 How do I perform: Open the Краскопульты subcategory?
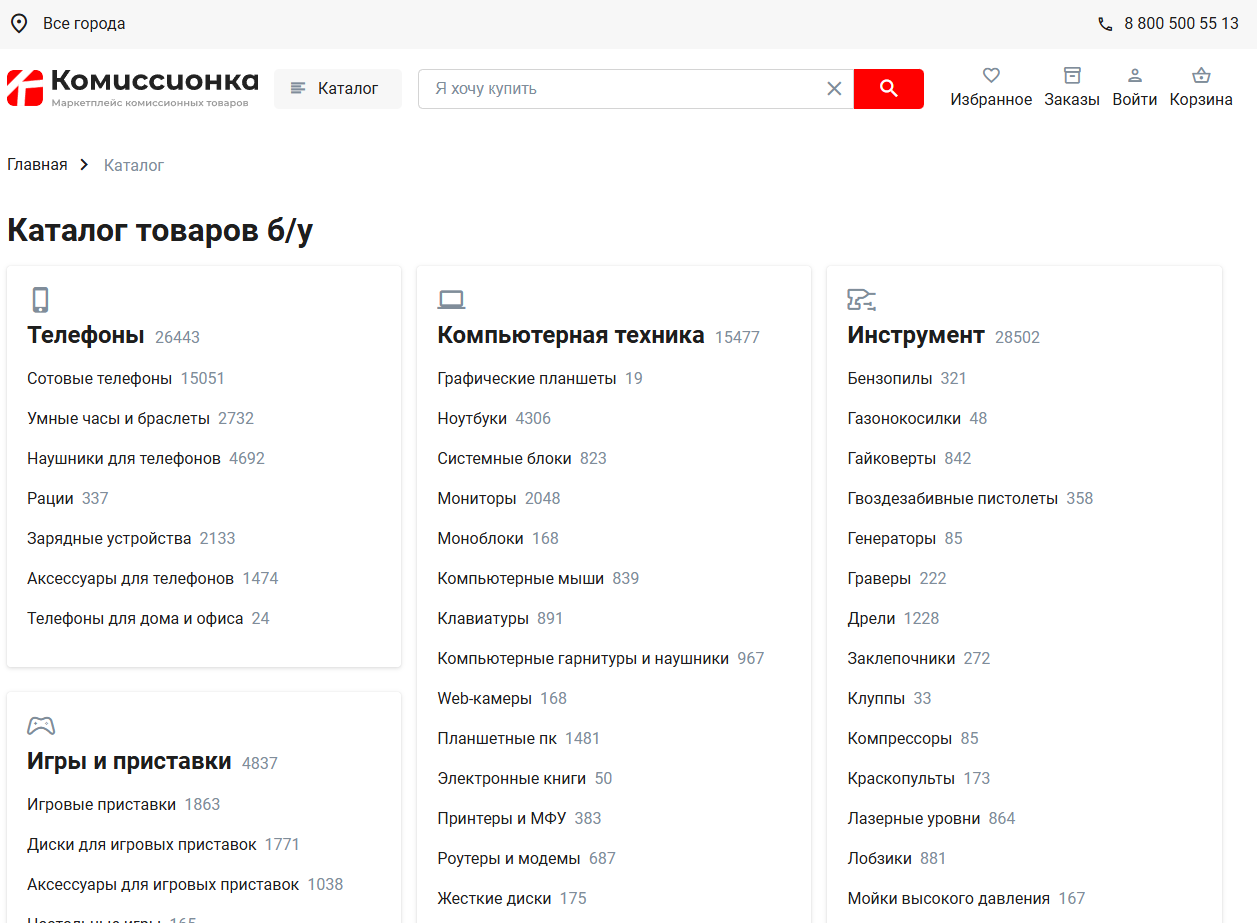pos(901,778)
